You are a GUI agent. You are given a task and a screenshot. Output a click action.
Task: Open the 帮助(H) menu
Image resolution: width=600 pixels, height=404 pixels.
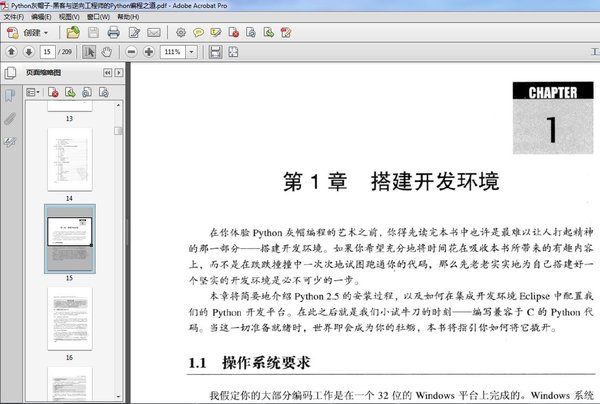tap(128, 17)
